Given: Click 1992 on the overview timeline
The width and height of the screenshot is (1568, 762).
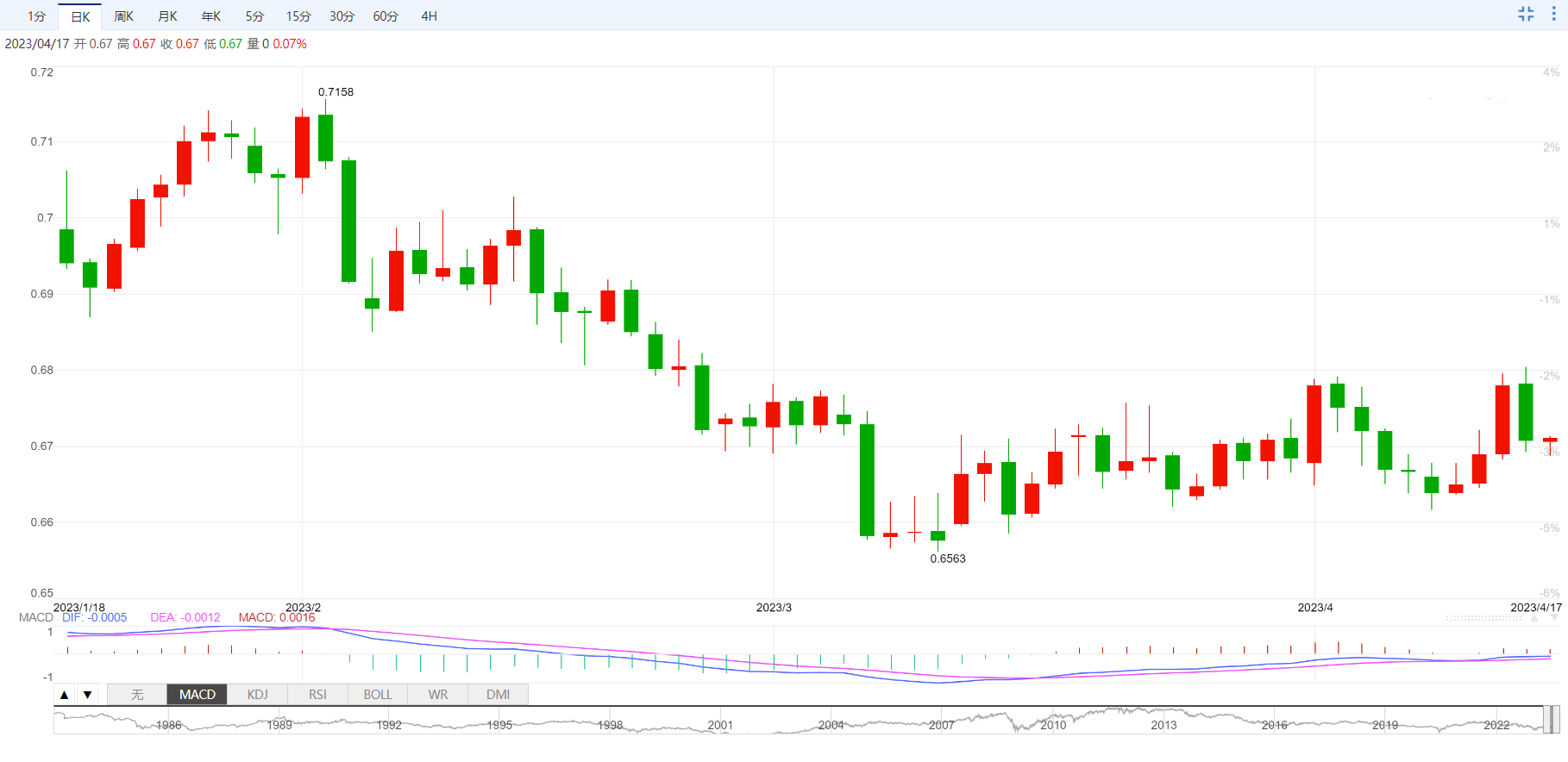Looking at the screenshot, I should coord(389,725).
